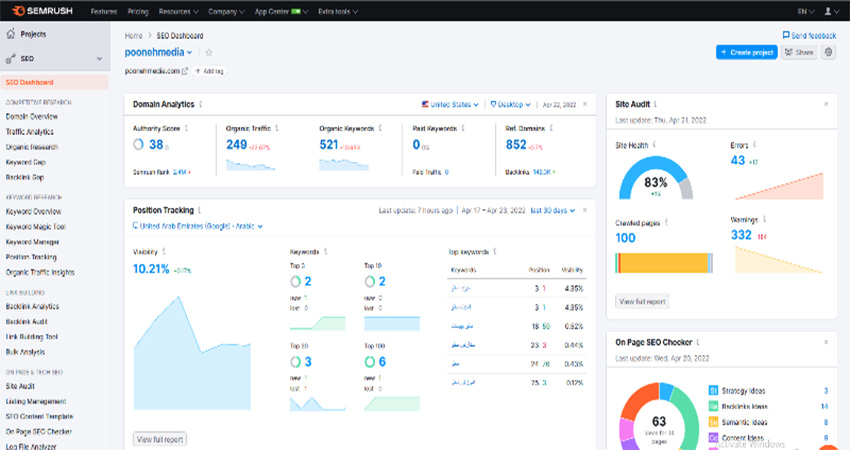Click info icon next to Ref. Domains
The image size is (850, 450).
551,128
